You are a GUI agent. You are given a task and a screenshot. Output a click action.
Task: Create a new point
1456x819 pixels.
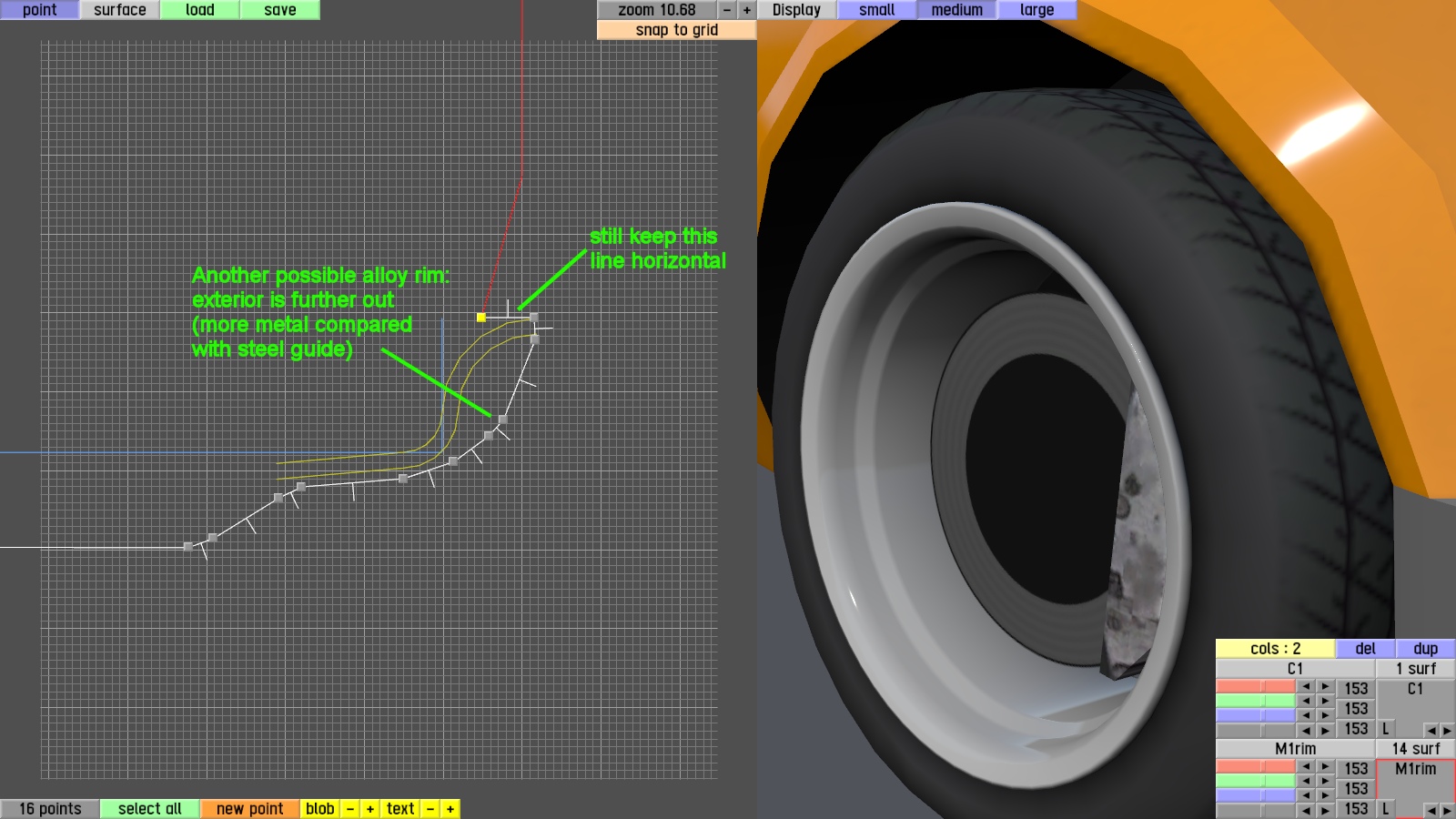249,809
